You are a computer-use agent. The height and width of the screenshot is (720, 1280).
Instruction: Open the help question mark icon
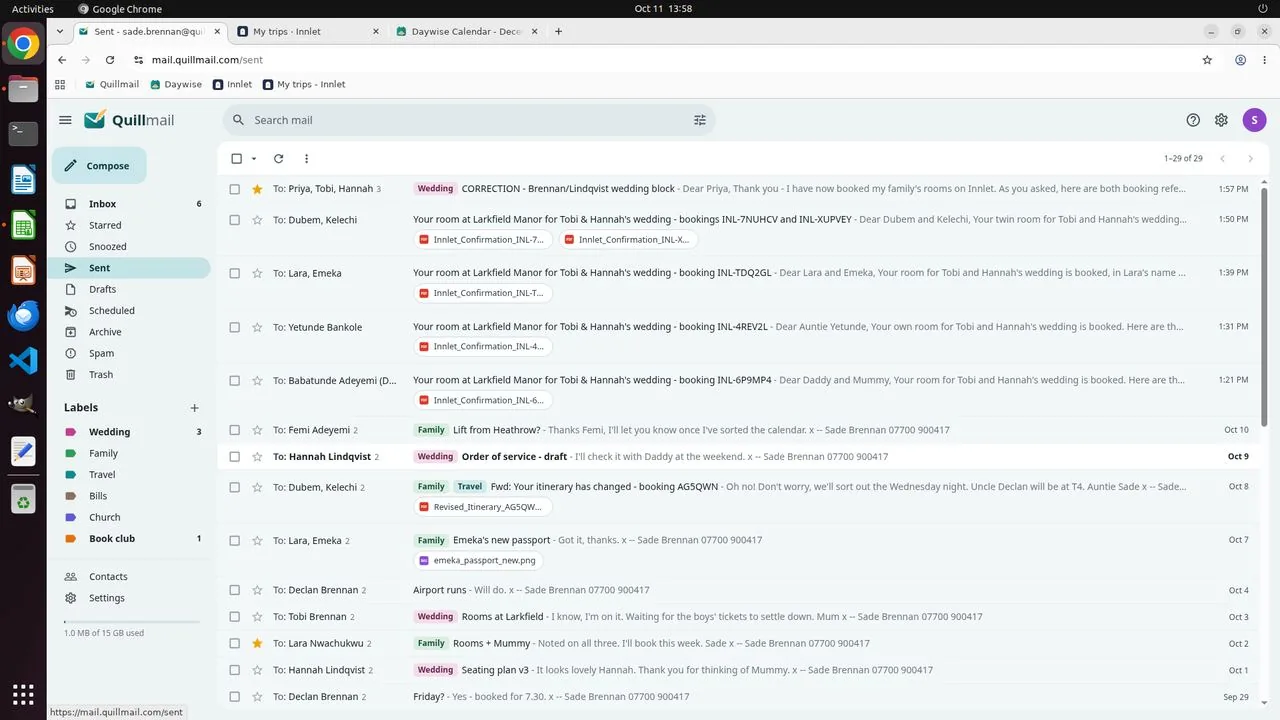tap(1193, 120)
